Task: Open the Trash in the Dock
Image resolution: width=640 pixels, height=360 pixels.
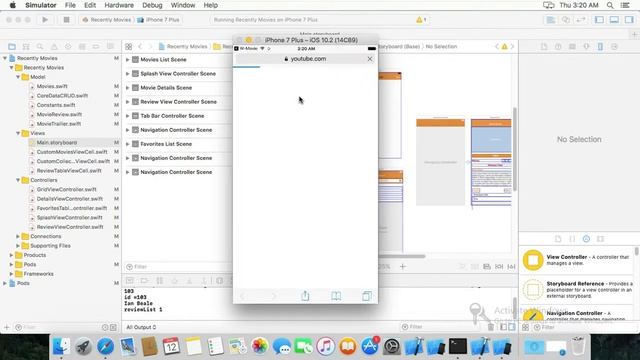Action: (578, 347)
